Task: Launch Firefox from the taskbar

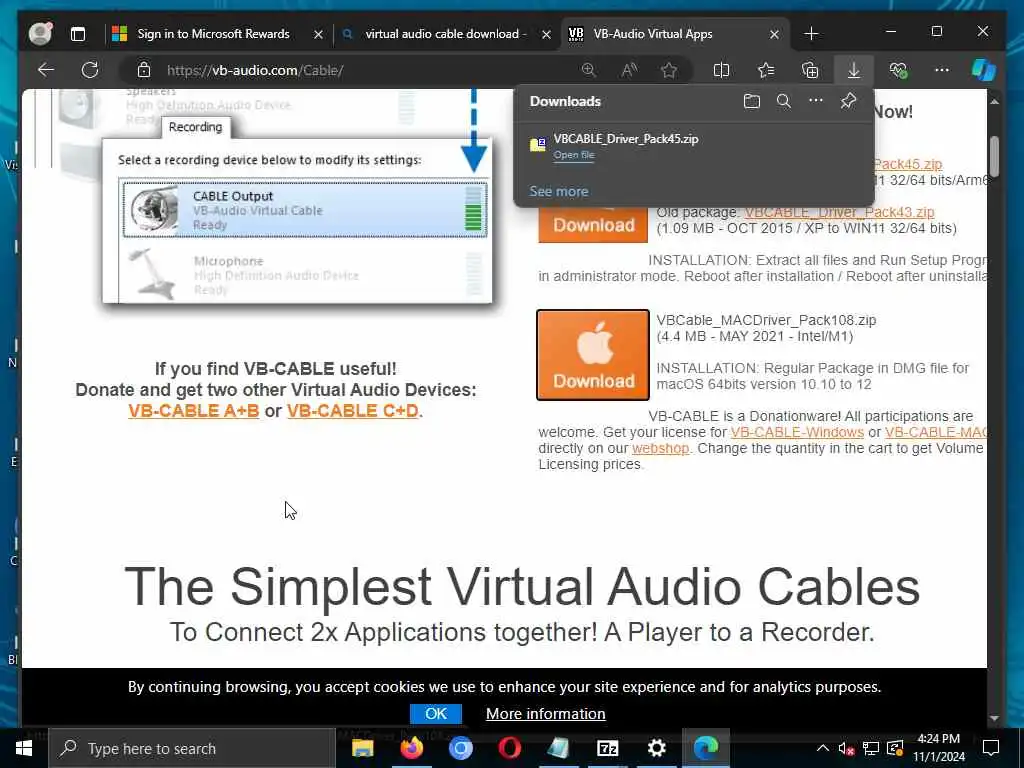Action: 411,748
